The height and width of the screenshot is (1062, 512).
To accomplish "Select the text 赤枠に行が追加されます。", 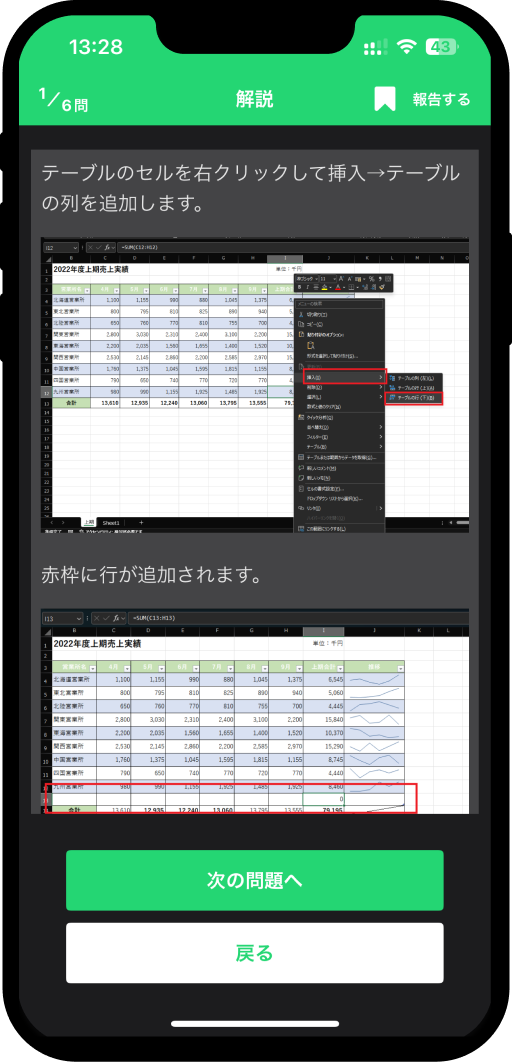I will click(151, 576).
